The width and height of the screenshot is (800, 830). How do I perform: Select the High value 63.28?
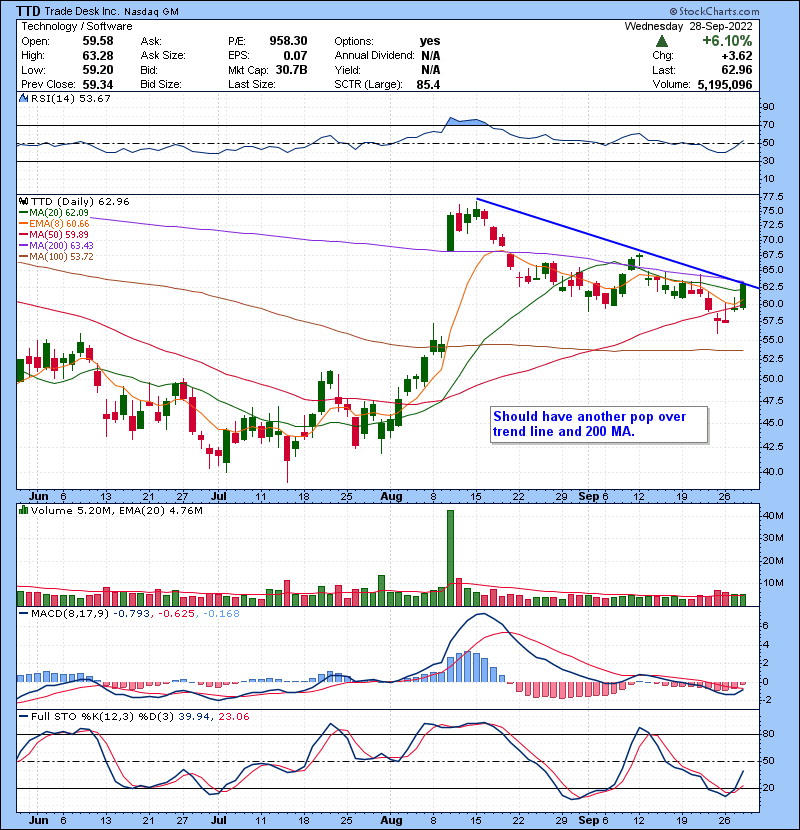click(98, 56)
